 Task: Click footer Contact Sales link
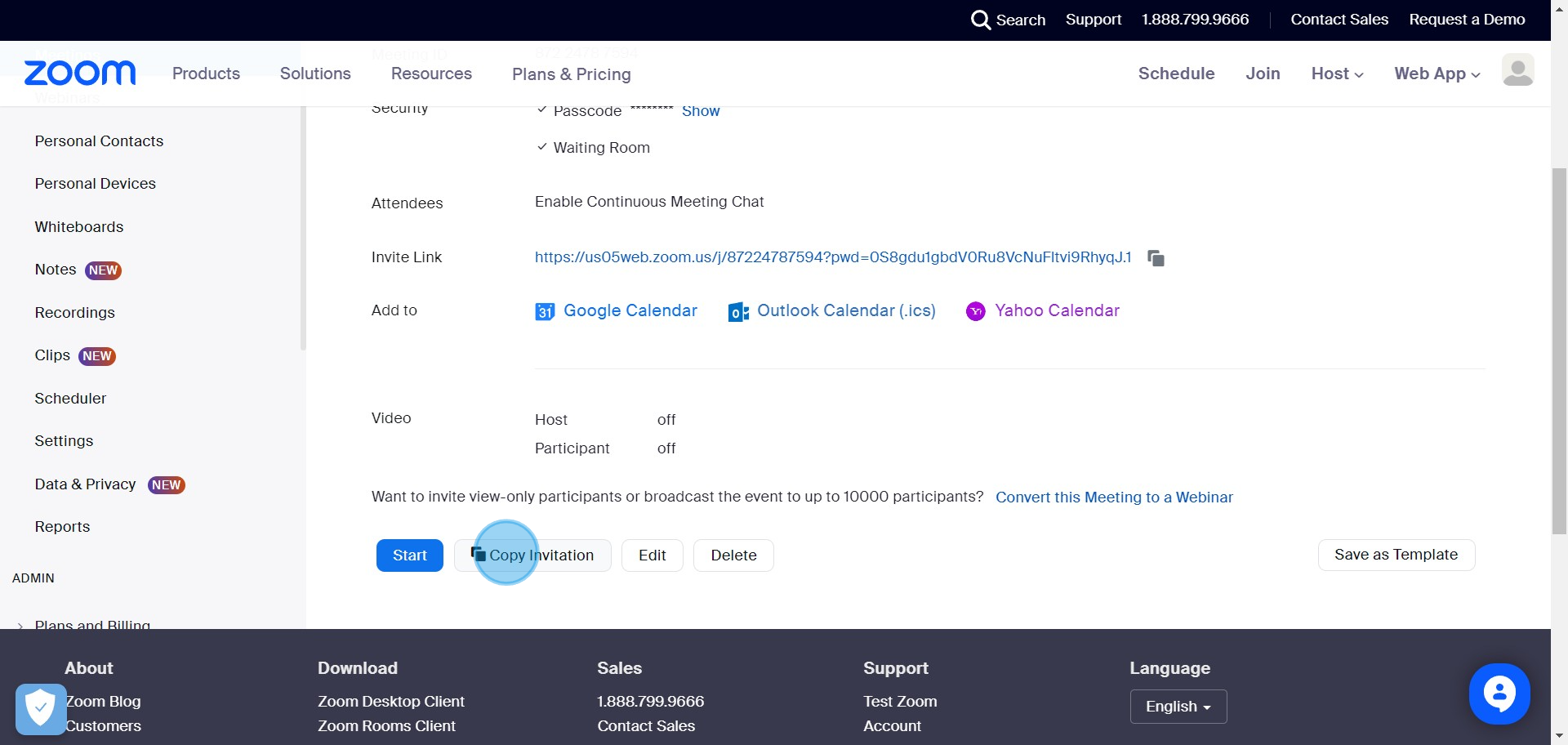[x=646, y=726]
